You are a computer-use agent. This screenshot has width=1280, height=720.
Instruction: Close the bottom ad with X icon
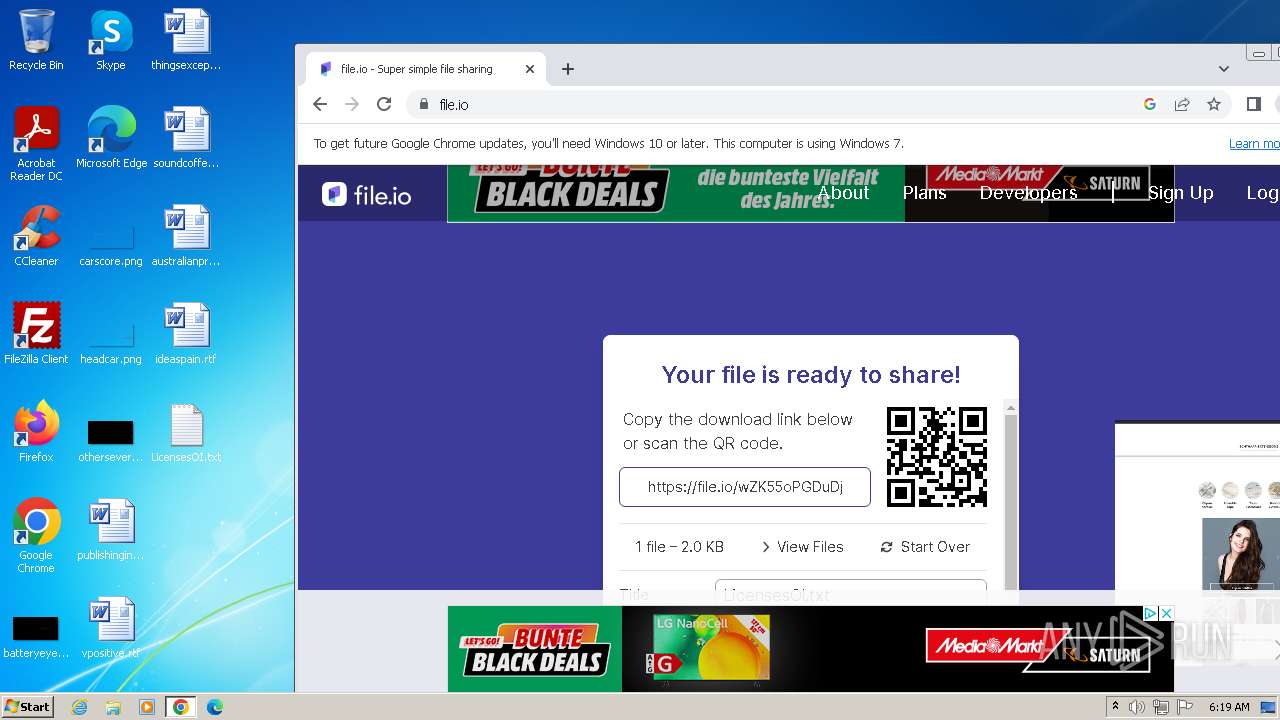[x=1165, y=613]
